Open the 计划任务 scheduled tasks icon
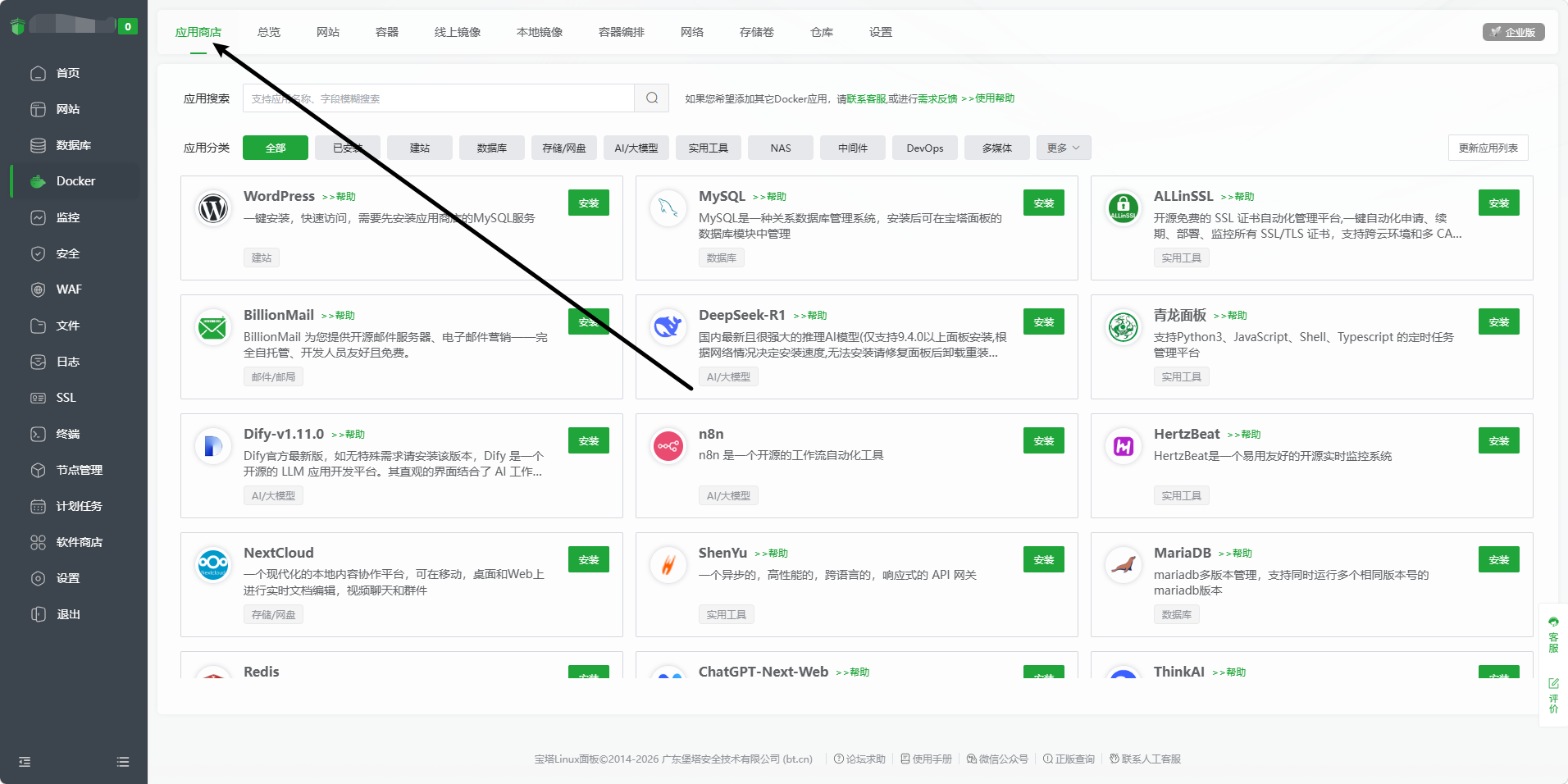The height and width of the screenshot is (784, 1568). point(38,506)
